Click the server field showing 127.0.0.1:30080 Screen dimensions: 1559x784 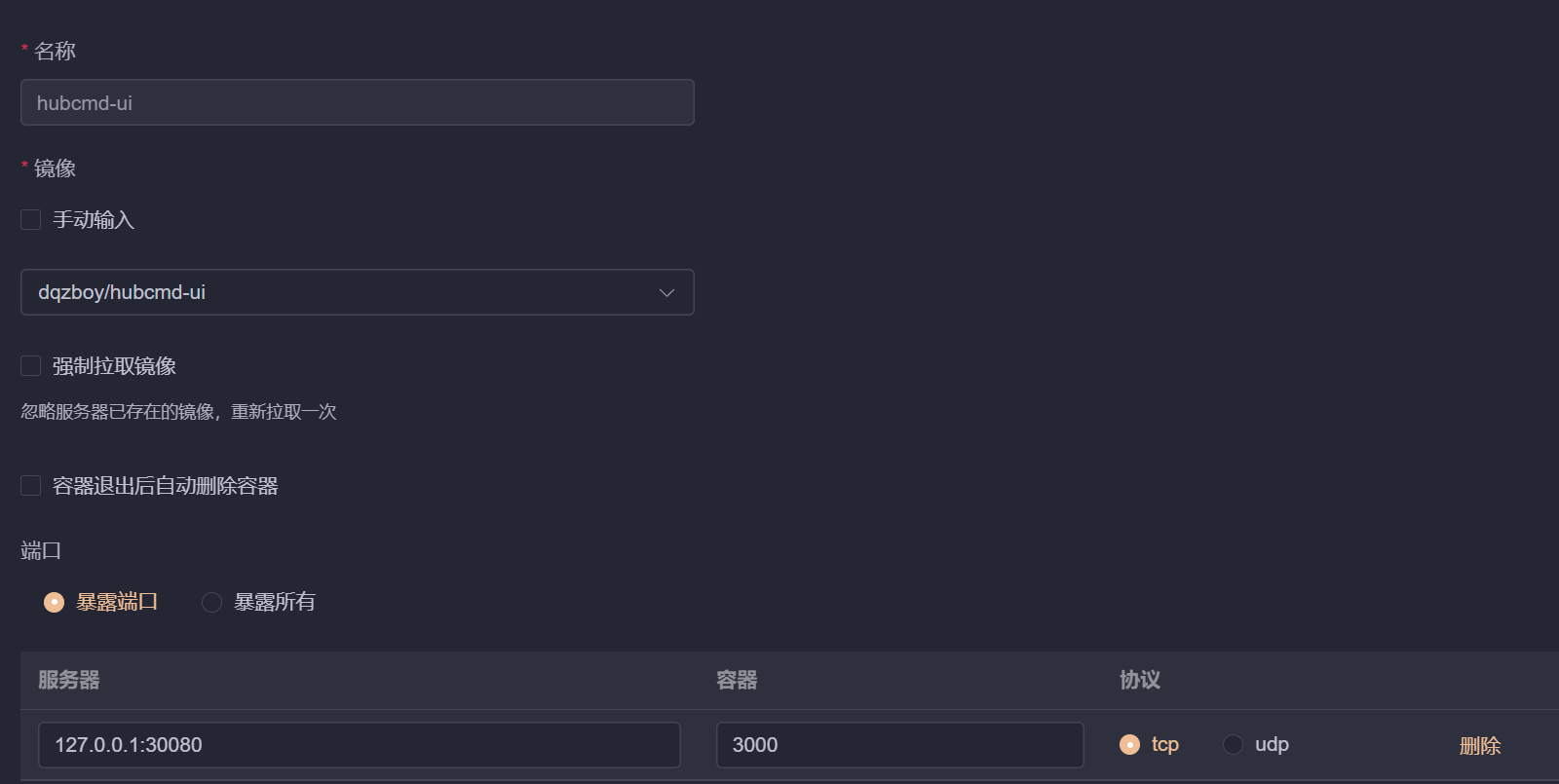(359, 745)
